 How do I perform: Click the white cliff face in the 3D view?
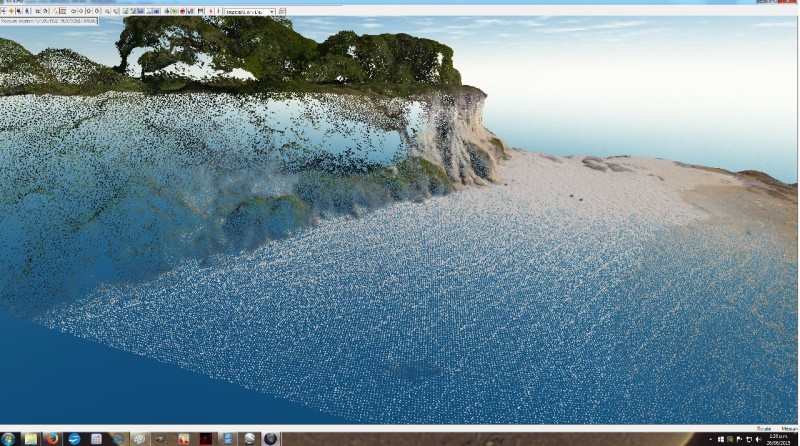455,140
